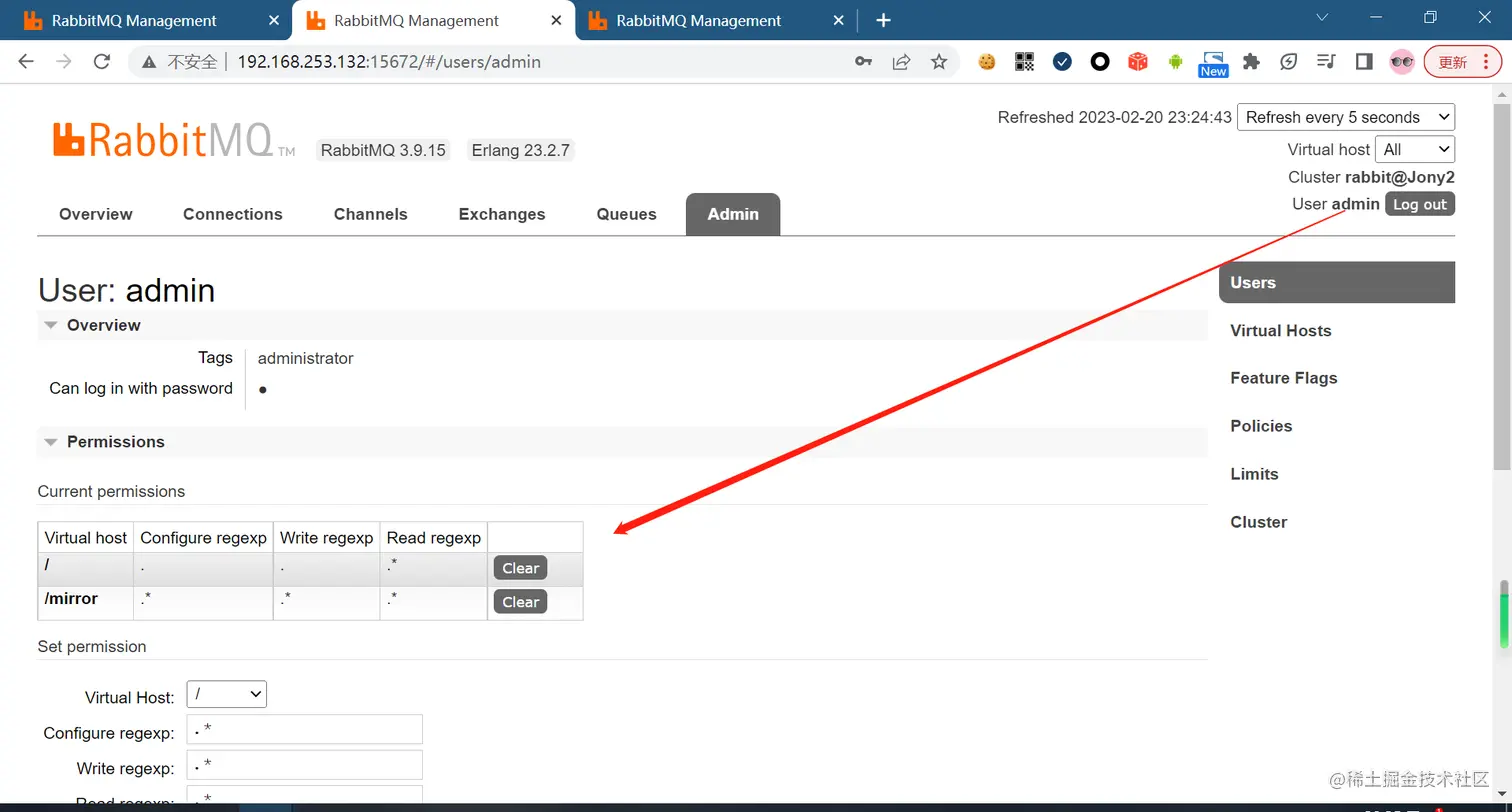Open the /mirror virtual host link
The width and height of the screenshot is (1512, 812).
(x=71, y=599)
